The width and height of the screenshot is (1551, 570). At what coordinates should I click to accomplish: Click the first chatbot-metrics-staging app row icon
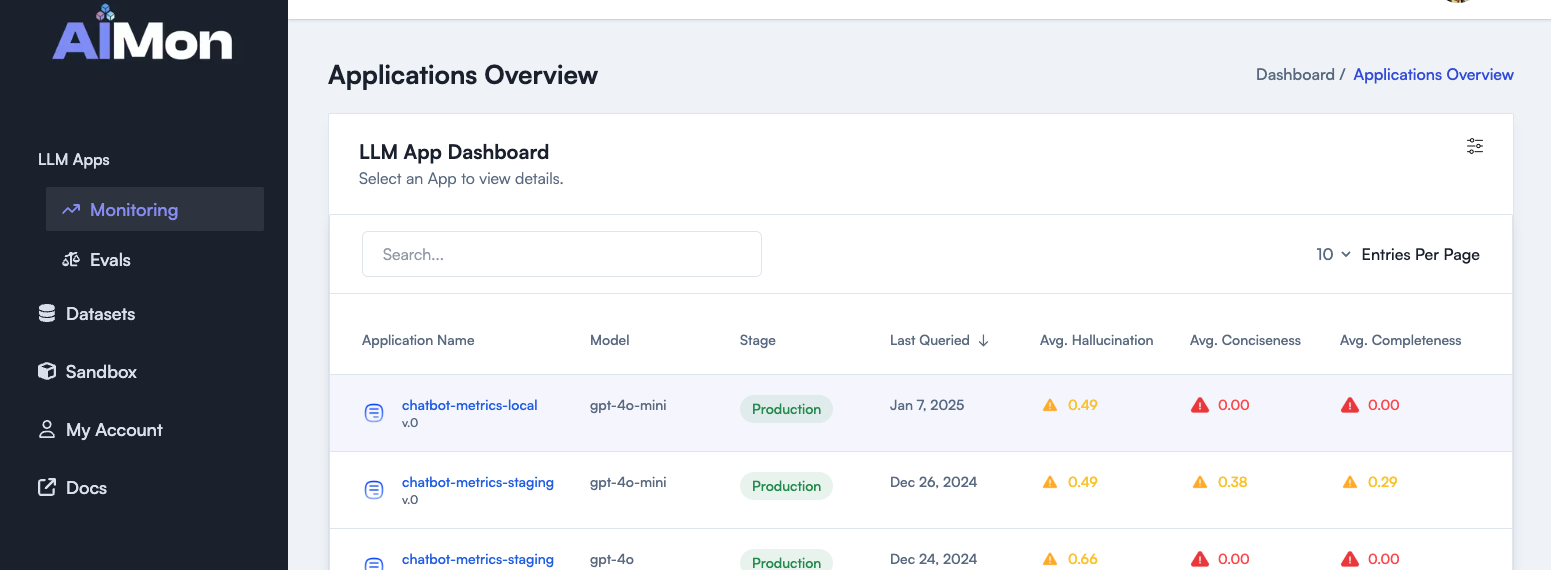(374, 490)
